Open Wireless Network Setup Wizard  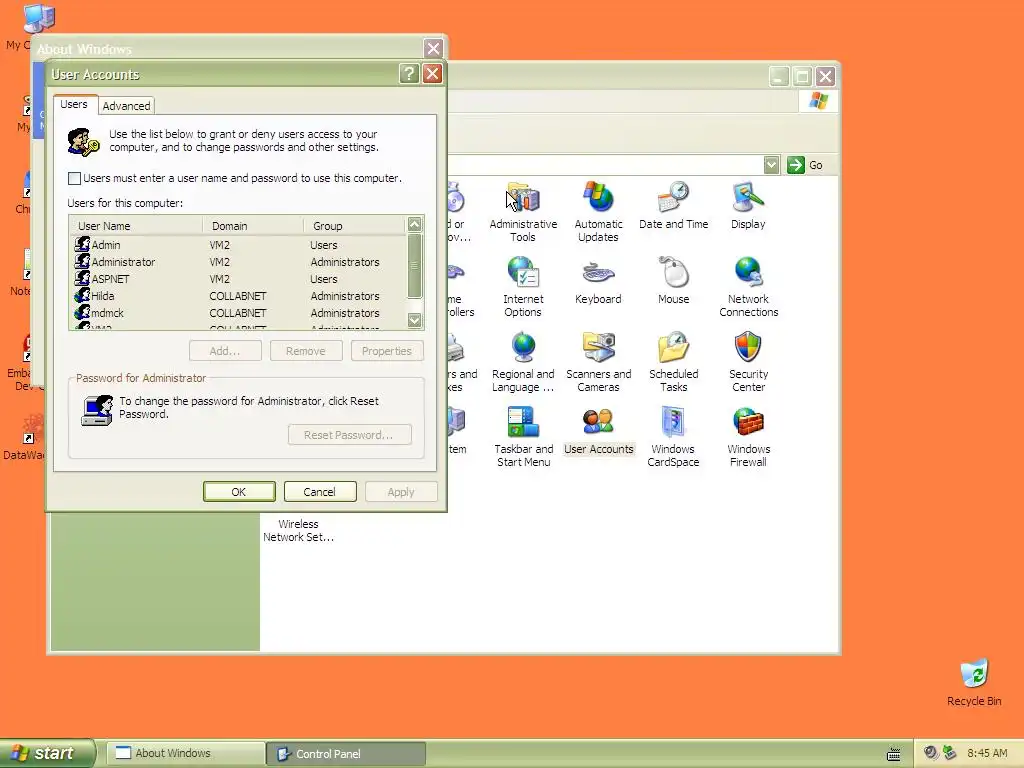298,530
